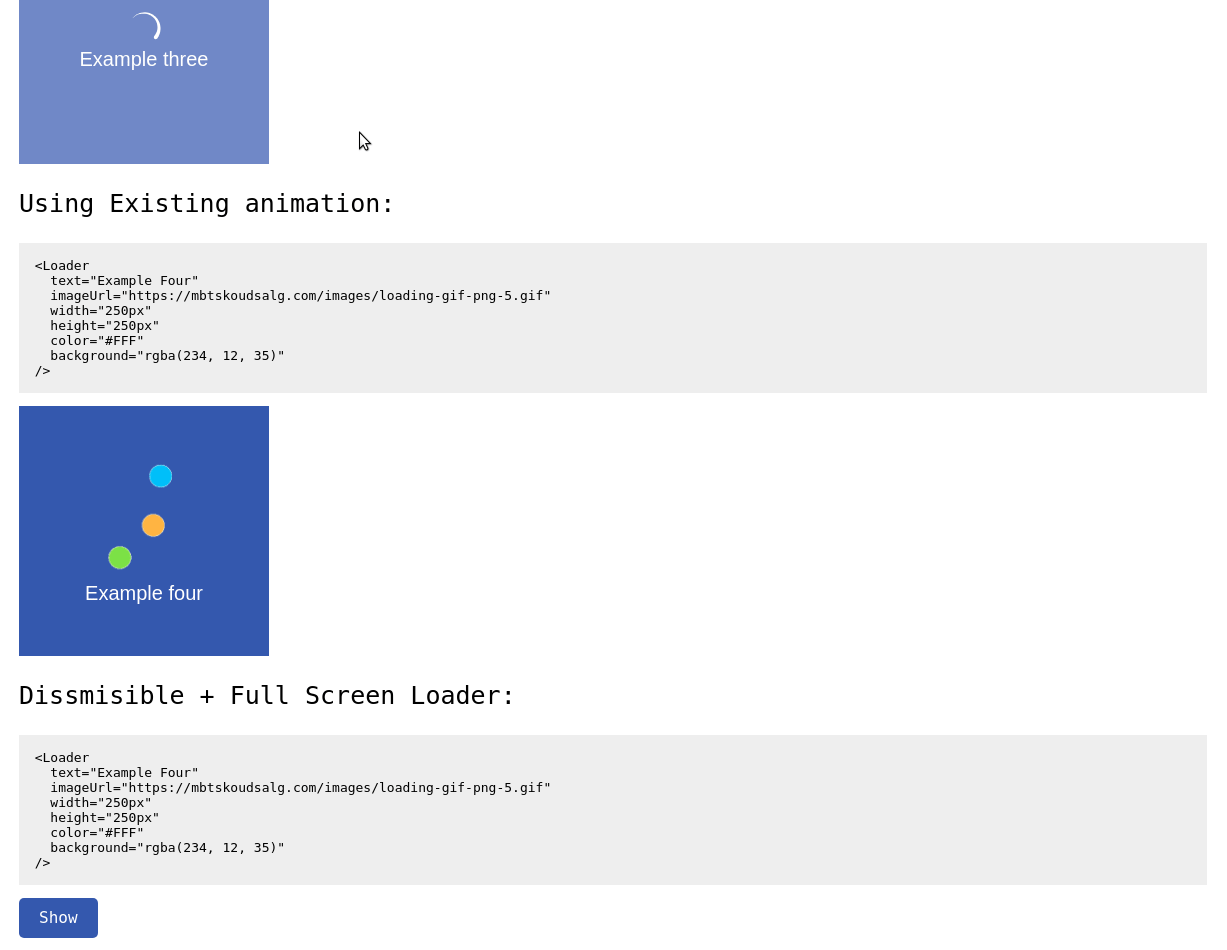Click the background="rgba(234, 12, 35)" line under Using Existing animation
Image resolution: width=1227 pixels, height=950 pixels.
click(x=167, y=356)
